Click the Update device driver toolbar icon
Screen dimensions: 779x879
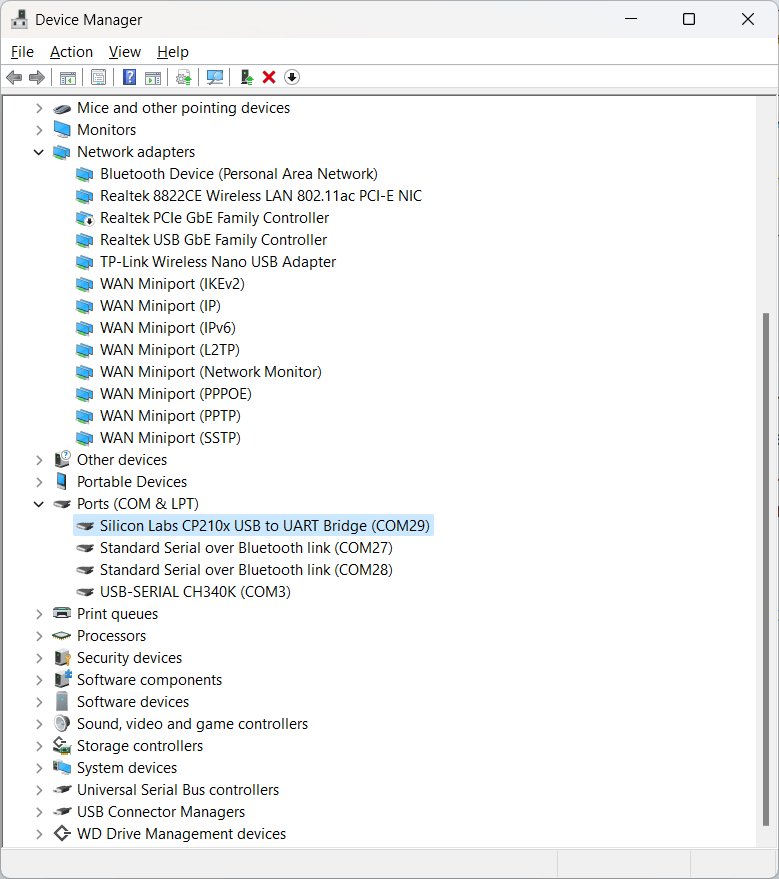point(184,77)
